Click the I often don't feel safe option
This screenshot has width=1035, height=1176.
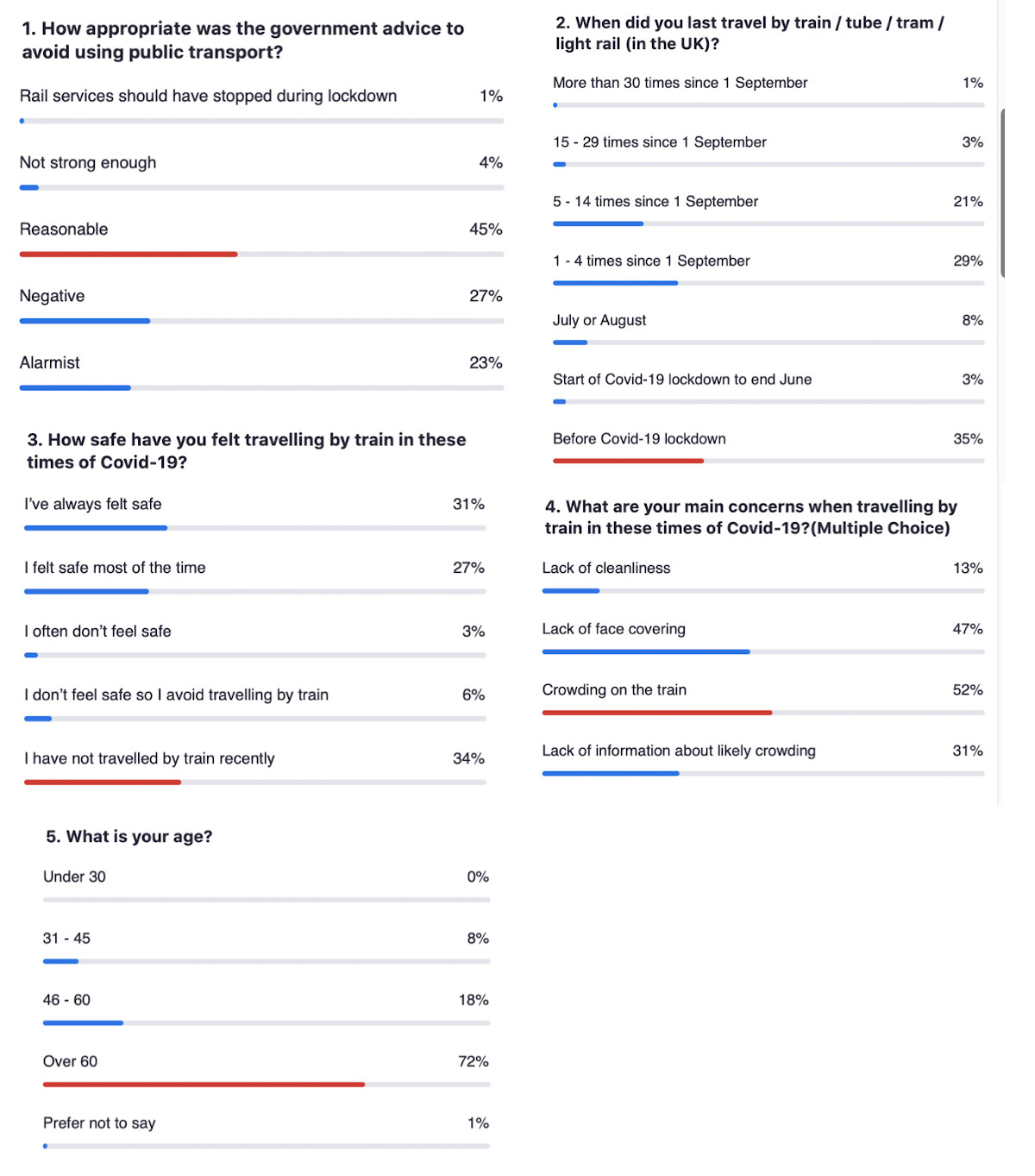point(97,632)
